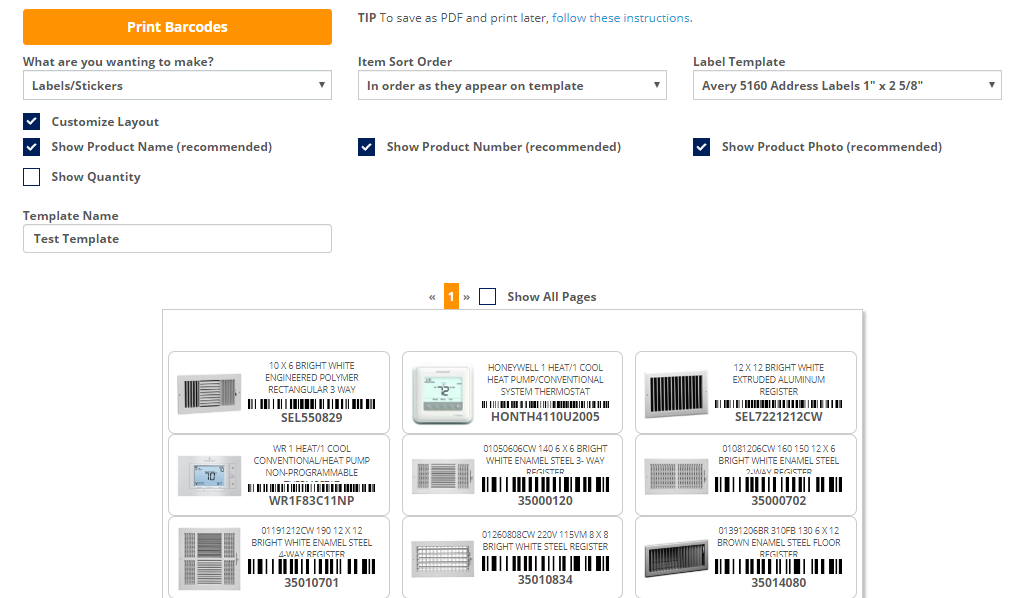This screenshot has height=598, width=1014.
Task: Toggle Show Product Name checkbox
Action: 31,147
